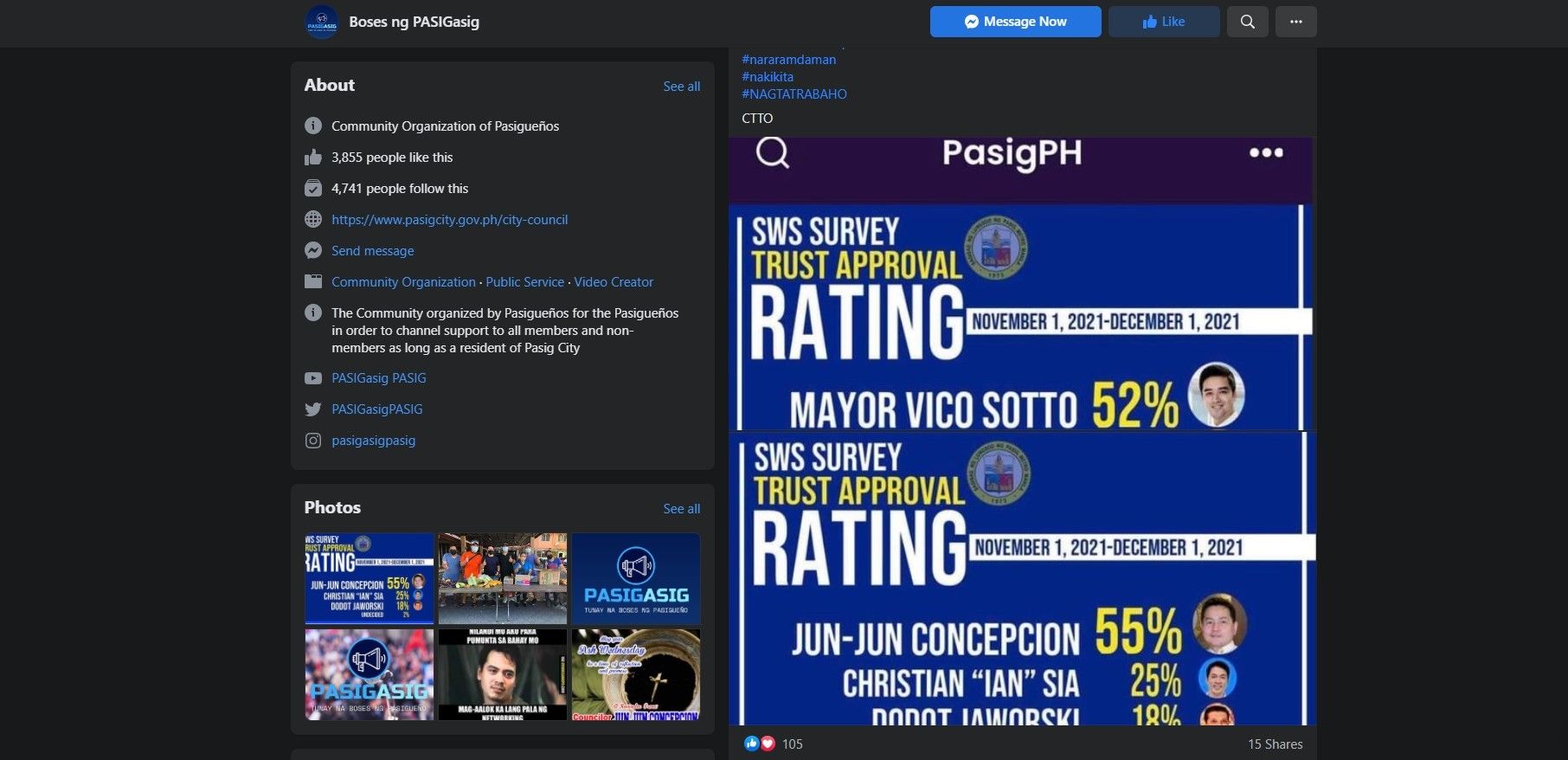This screenshot has width=1568, height=760.
Task: Open the three-dots more options menu
Action: pos(1295,22)
